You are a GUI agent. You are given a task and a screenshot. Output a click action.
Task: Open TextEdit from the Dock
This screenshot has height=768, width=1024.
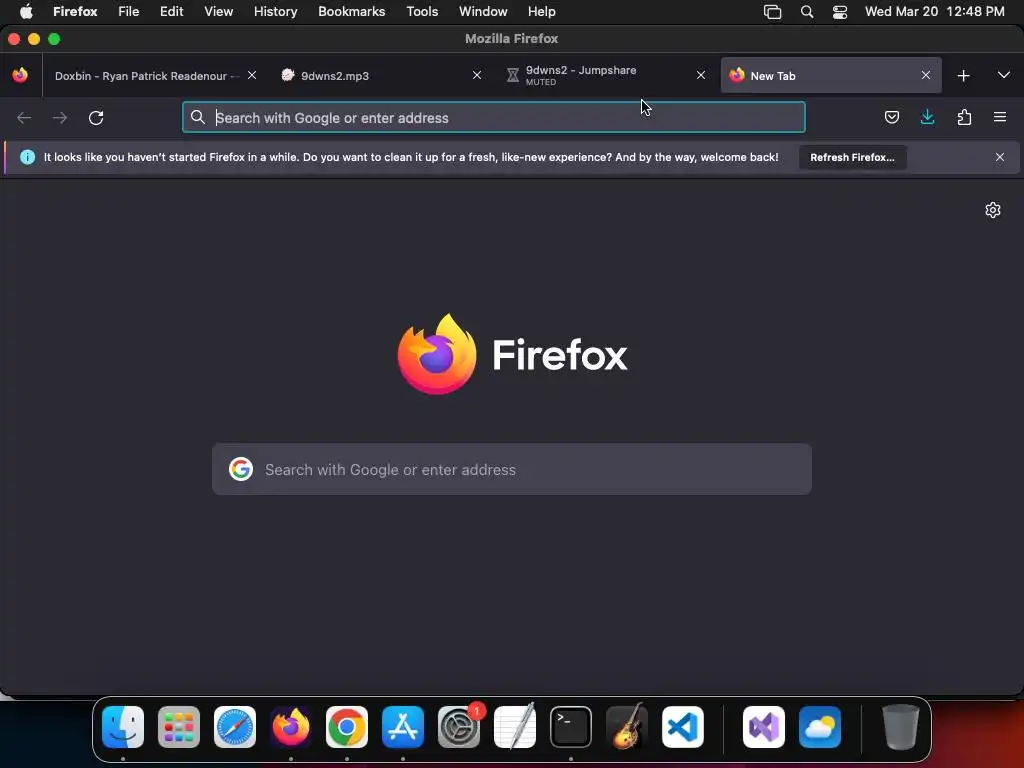pos(515,726)
